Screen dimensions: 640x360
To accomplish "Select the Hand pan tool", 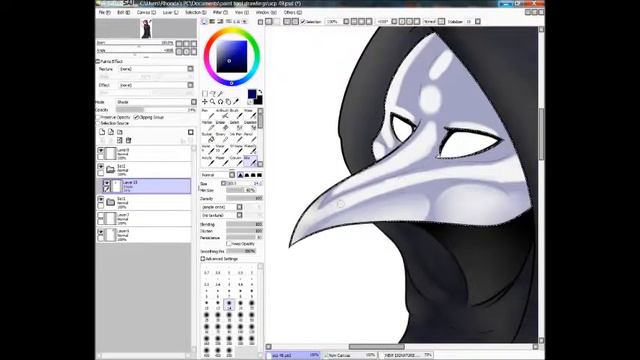I will (228, 102).
